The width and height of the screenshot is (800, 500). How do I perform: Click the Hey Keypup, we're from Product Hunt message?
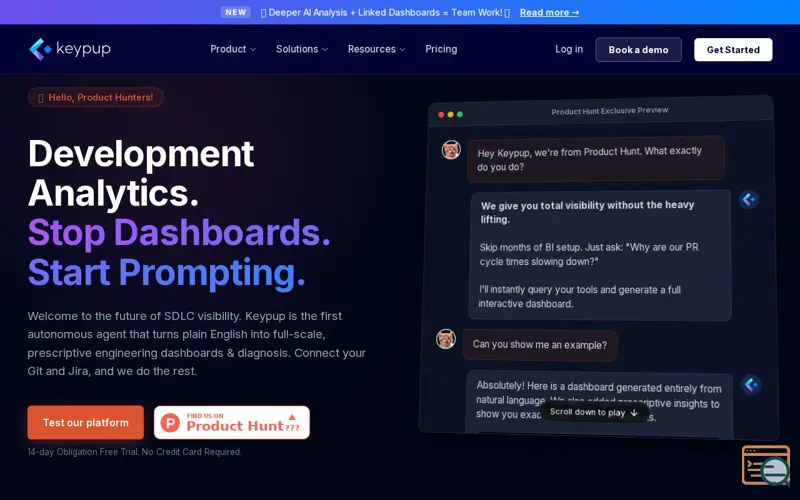[596, 159]
